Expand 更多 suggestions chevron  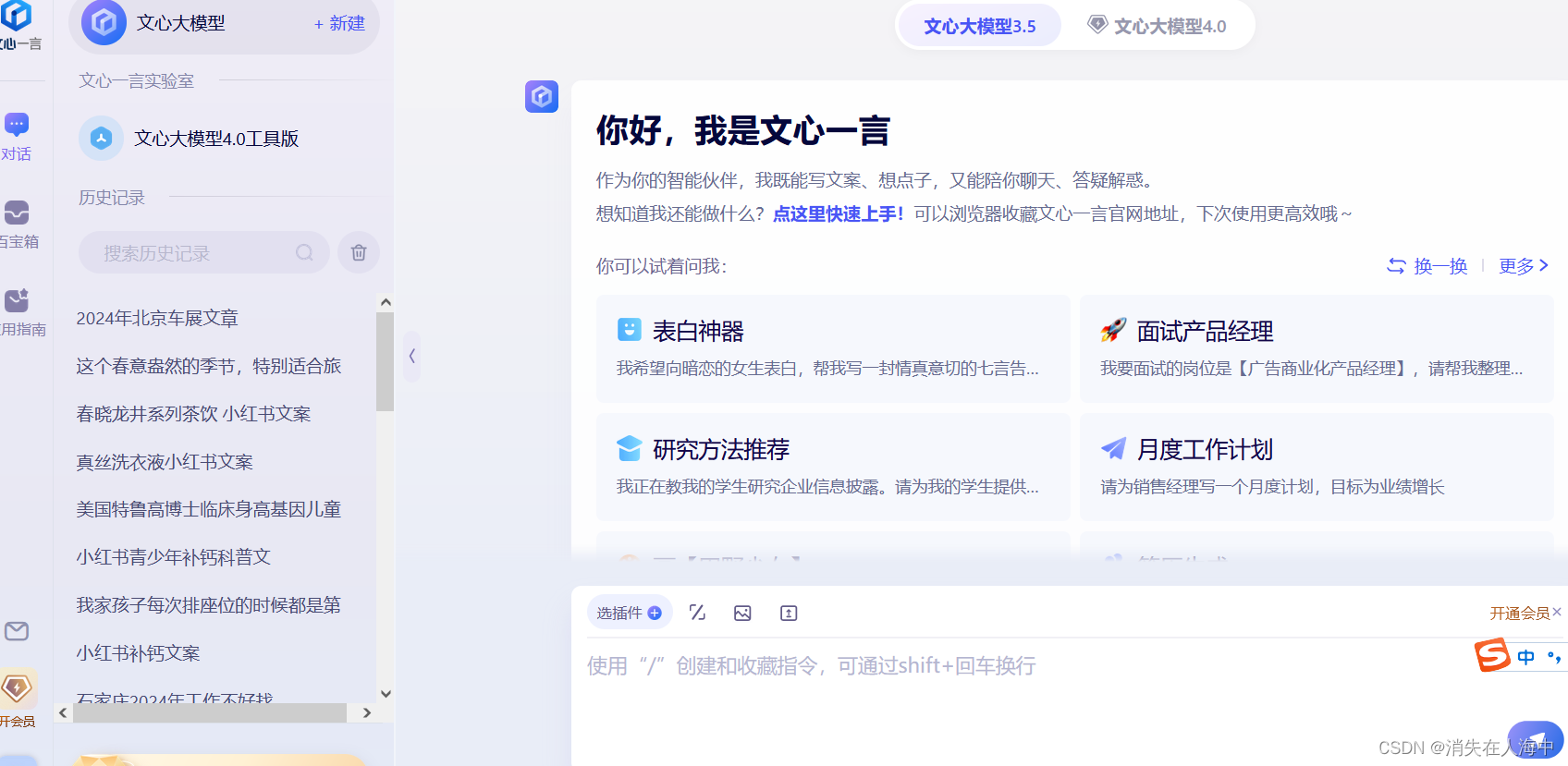pos(1543,265)
